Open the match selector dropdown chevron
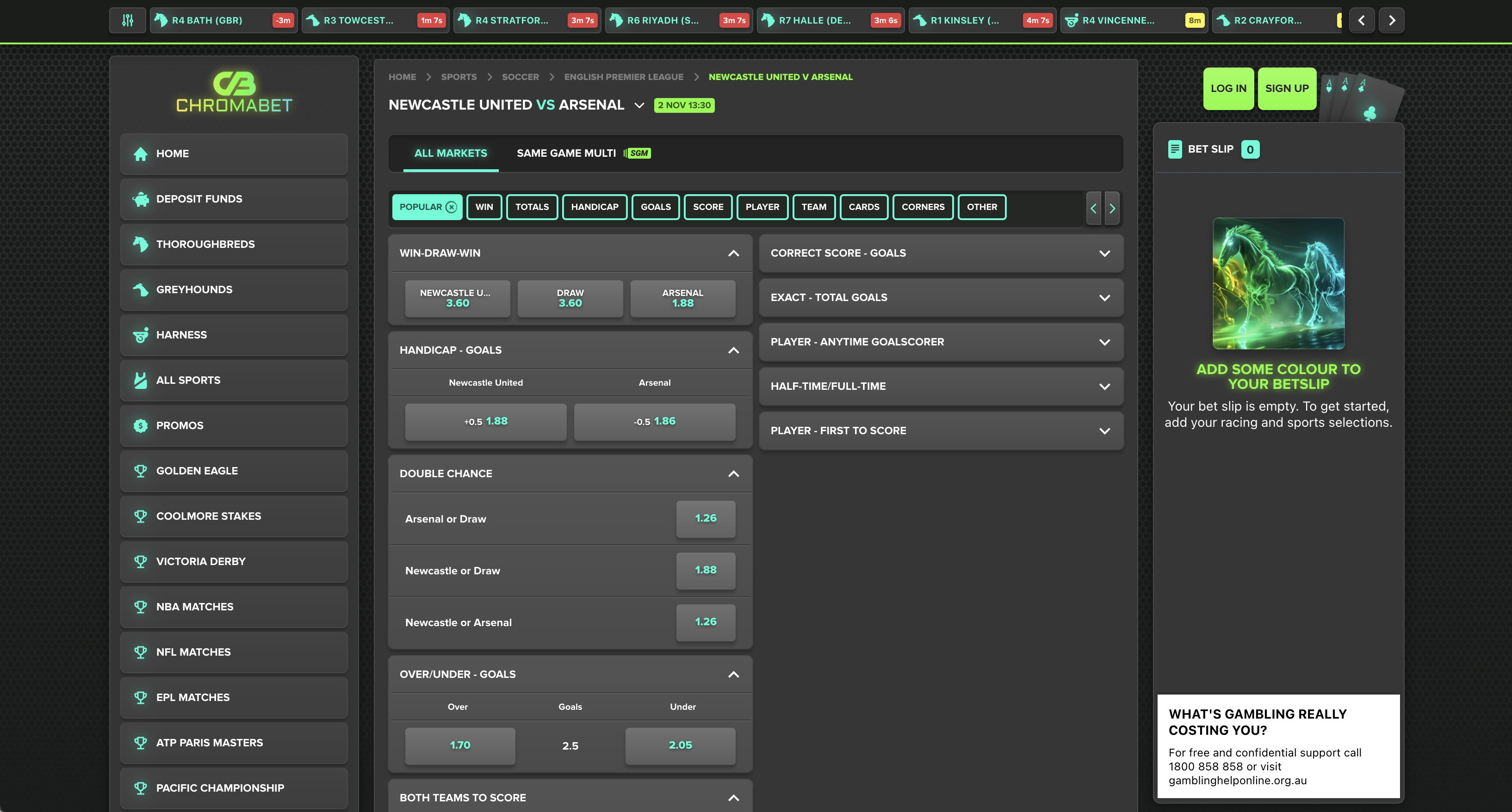The image size is (1512, 812). 639,105
